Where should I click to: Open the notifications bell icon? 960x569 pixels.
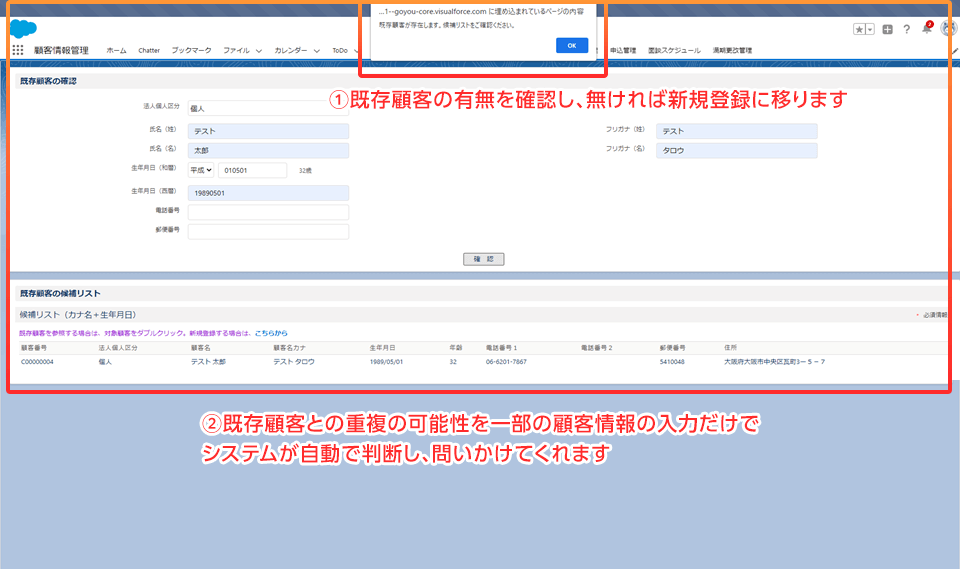(926, 29)
